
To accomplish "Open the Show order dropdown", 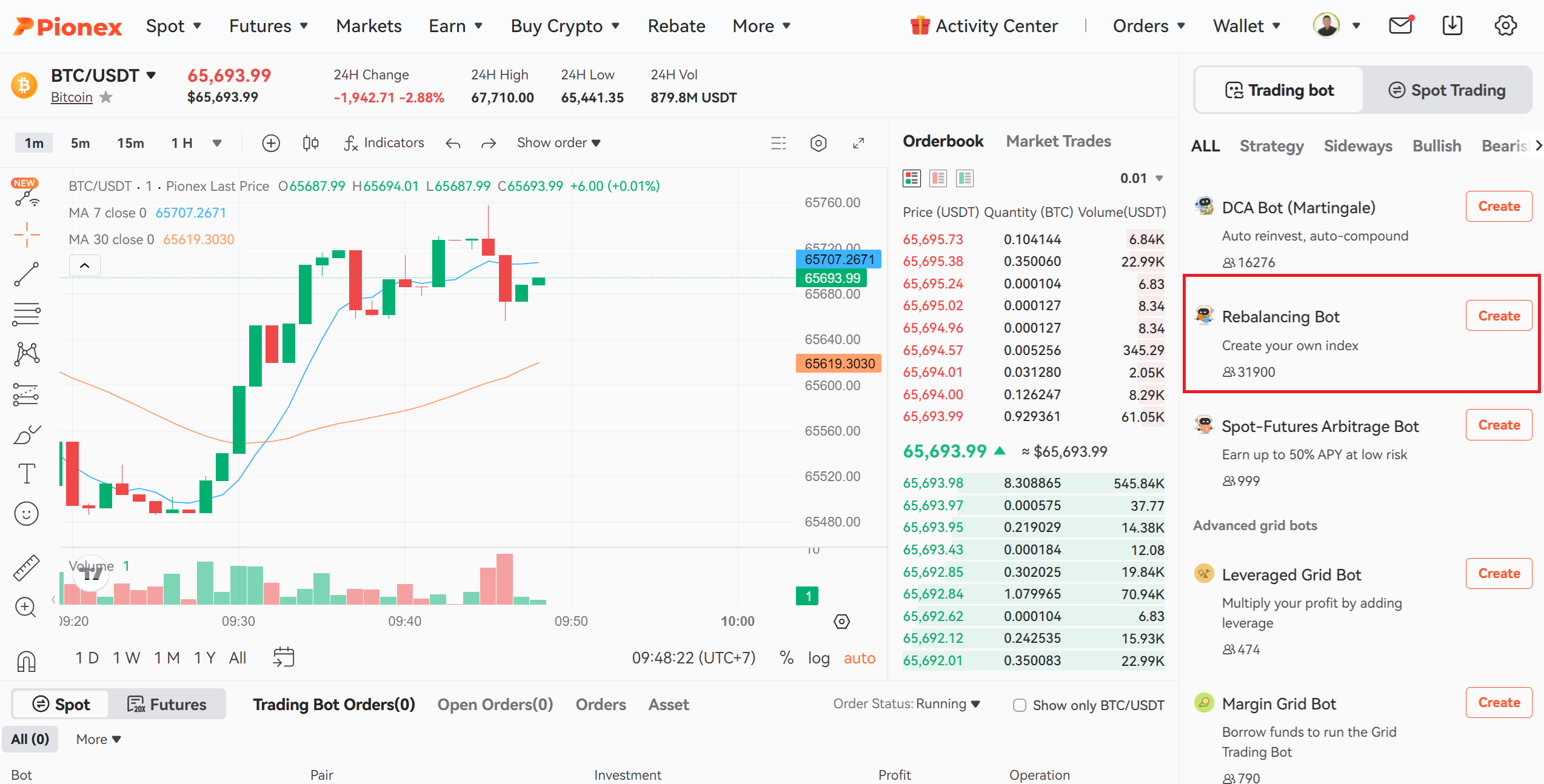I will [x=558, y=143].
